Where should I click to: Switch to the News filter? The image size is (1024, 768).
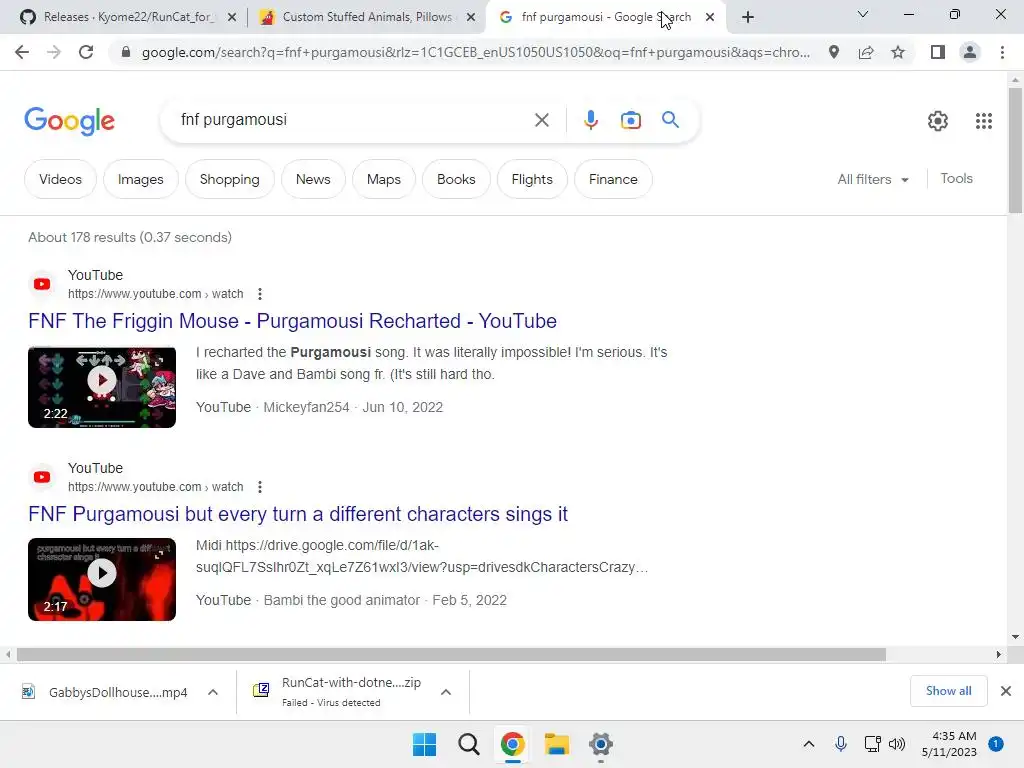point(313,179)
